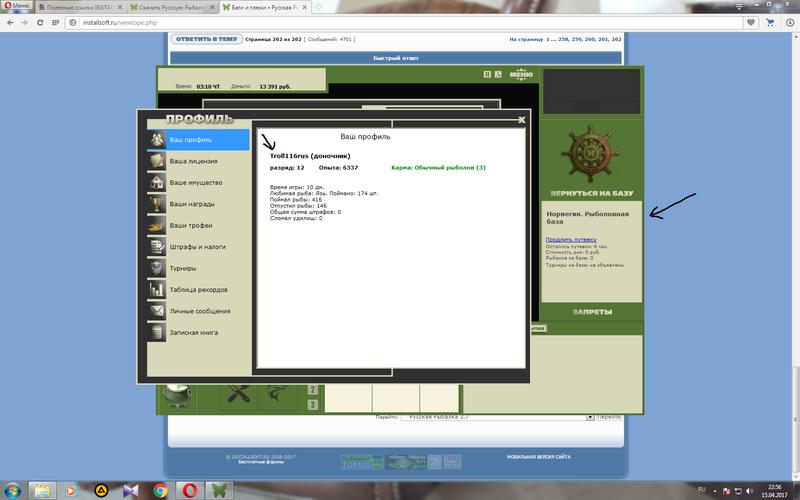
Task: Go to forum page 261
Action: (x=603, y=39)
